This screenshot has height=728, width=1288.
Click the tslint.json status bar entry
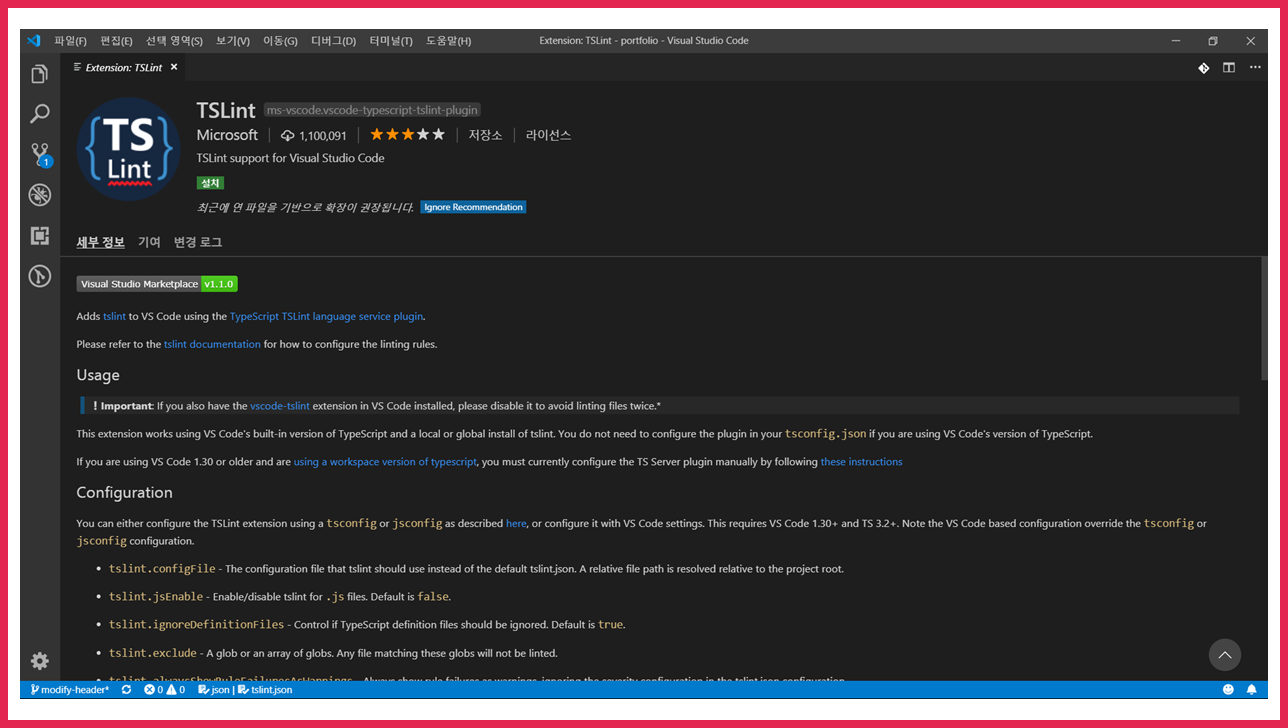(265, 690)
